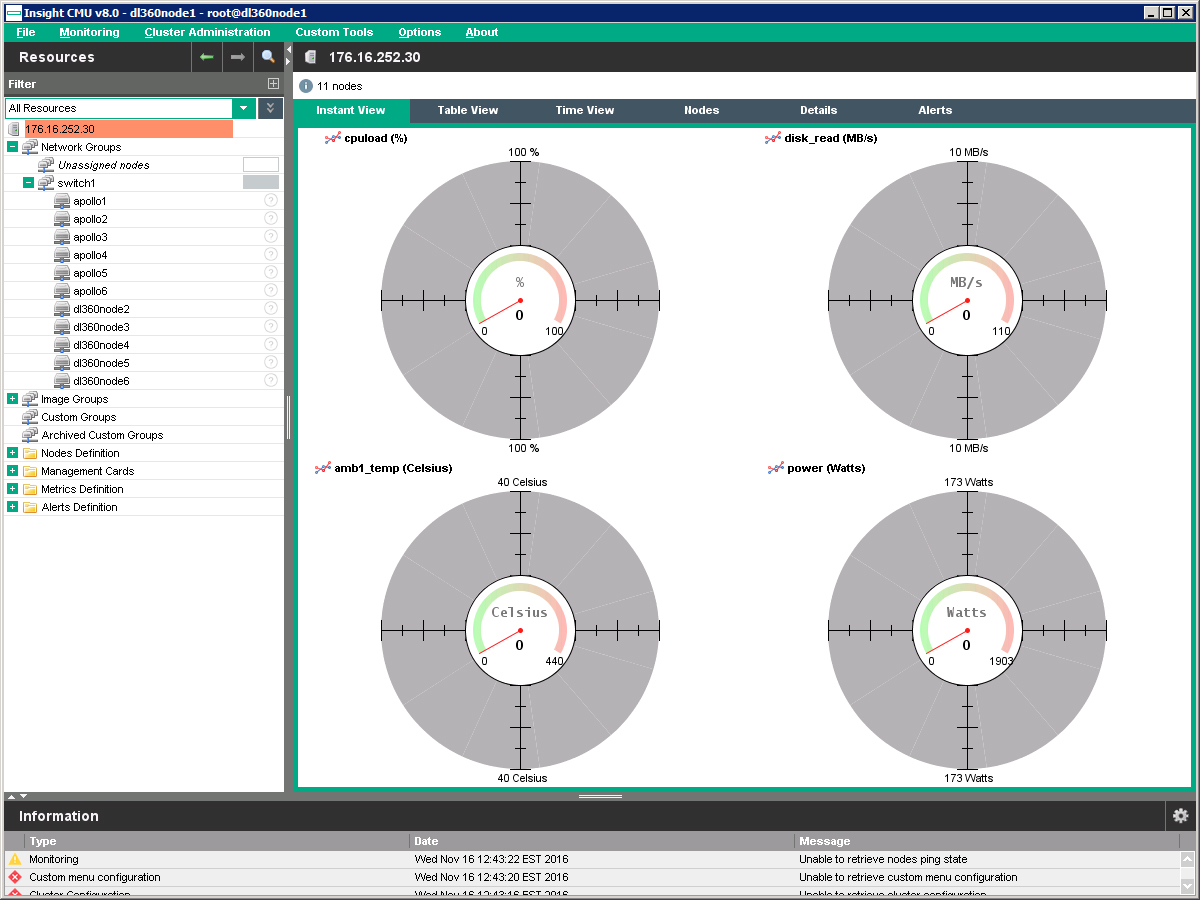
Task: Open the All Resources filter dropdown
Action: click(244, 108)
